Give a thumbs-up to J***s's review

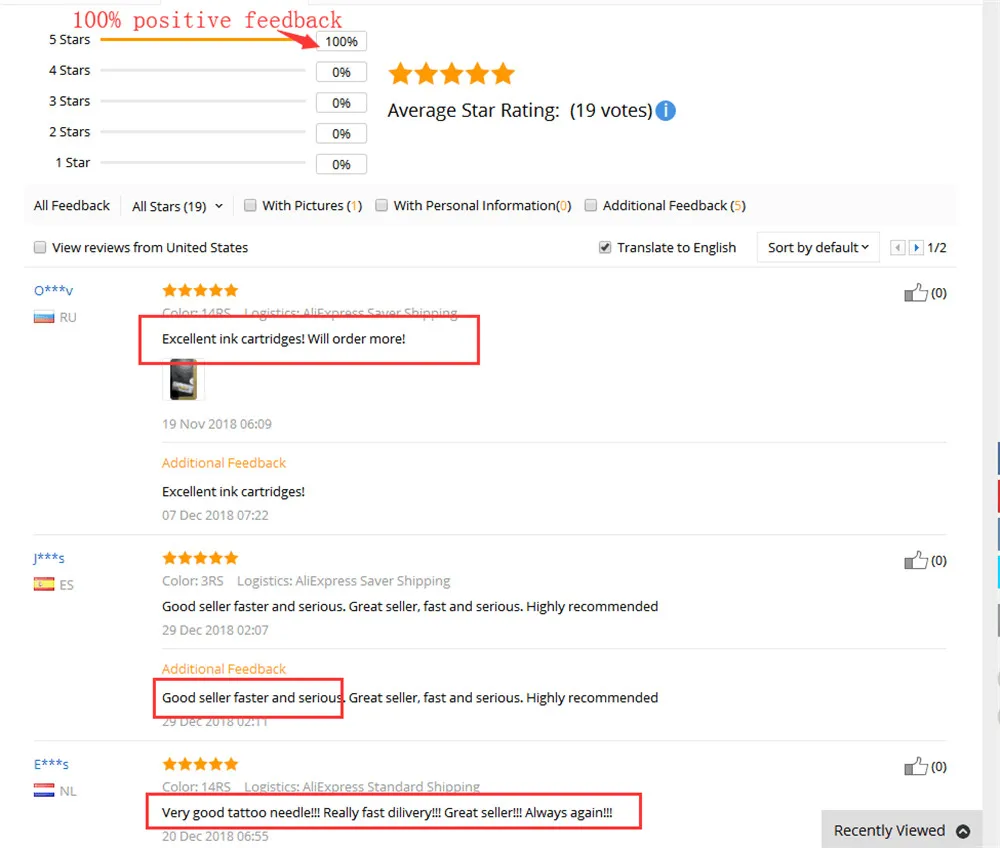tap(916, 560)
